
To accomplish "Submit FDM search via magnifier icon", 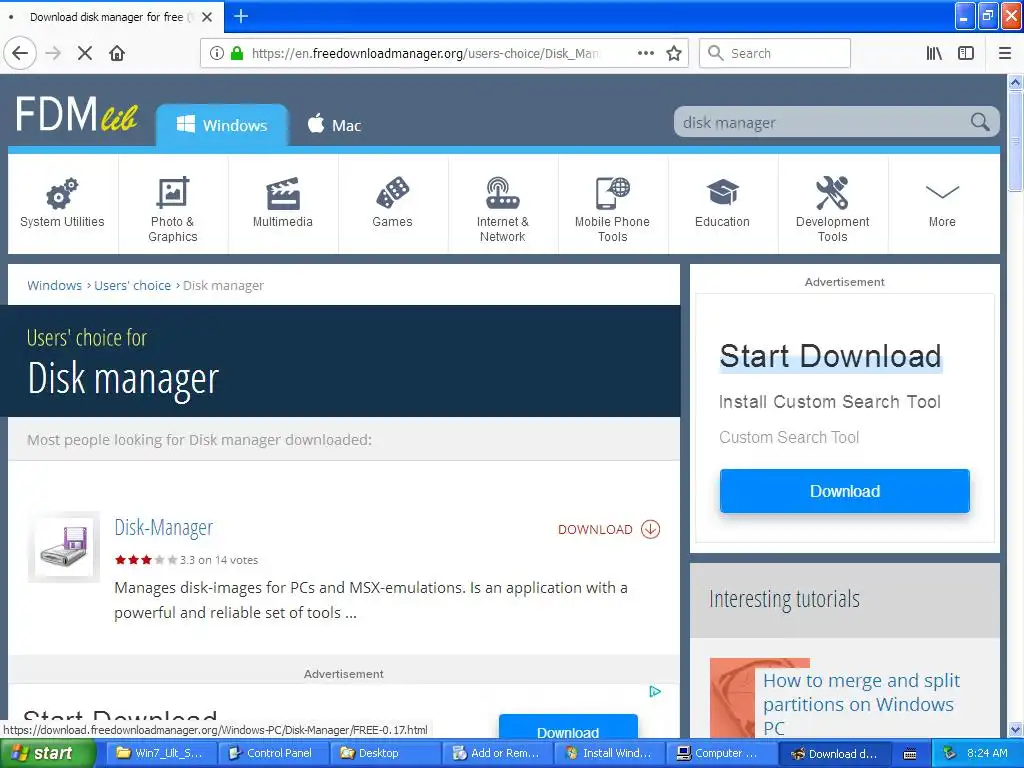I will click(980, 121).
